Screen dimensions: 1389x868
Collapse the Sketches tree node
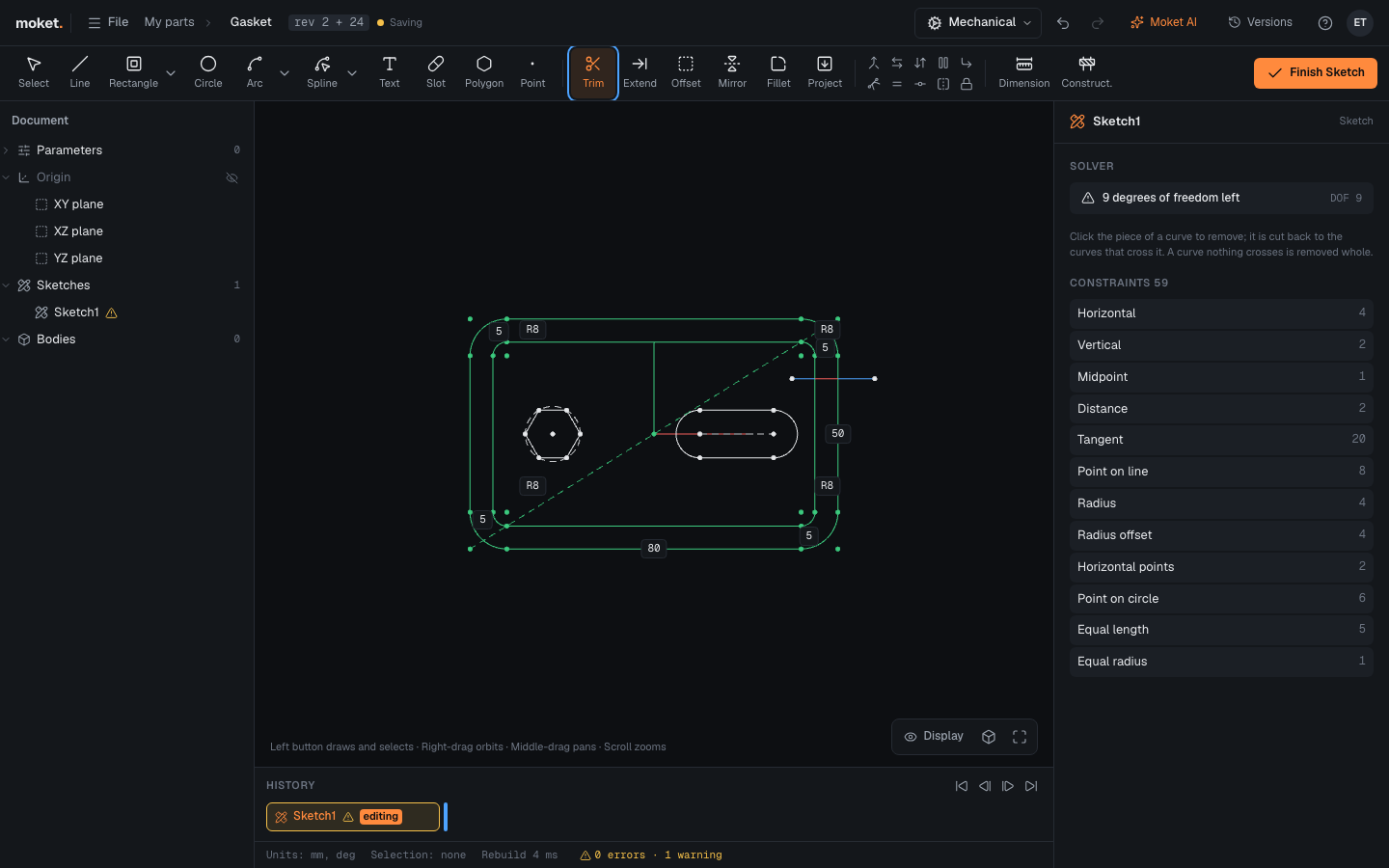tap(6, 285)
